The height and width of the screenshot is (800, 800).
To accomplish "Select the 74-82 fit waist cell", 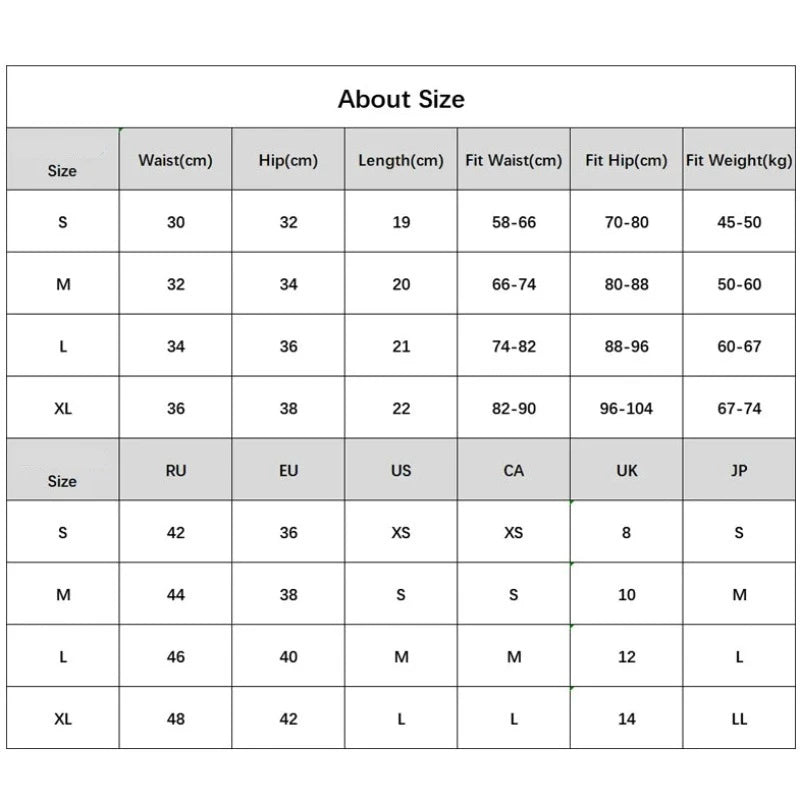I will (514, 346).
